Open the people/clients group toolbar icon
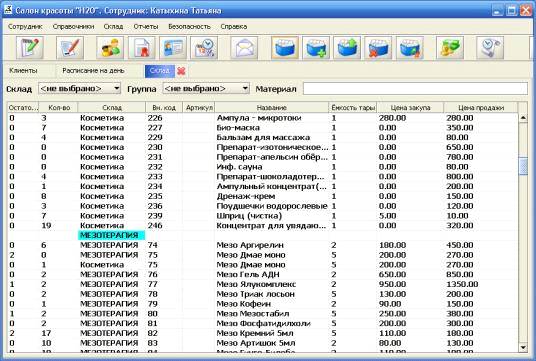This screenshot has height=361, width=536. [x=110, y=48]
